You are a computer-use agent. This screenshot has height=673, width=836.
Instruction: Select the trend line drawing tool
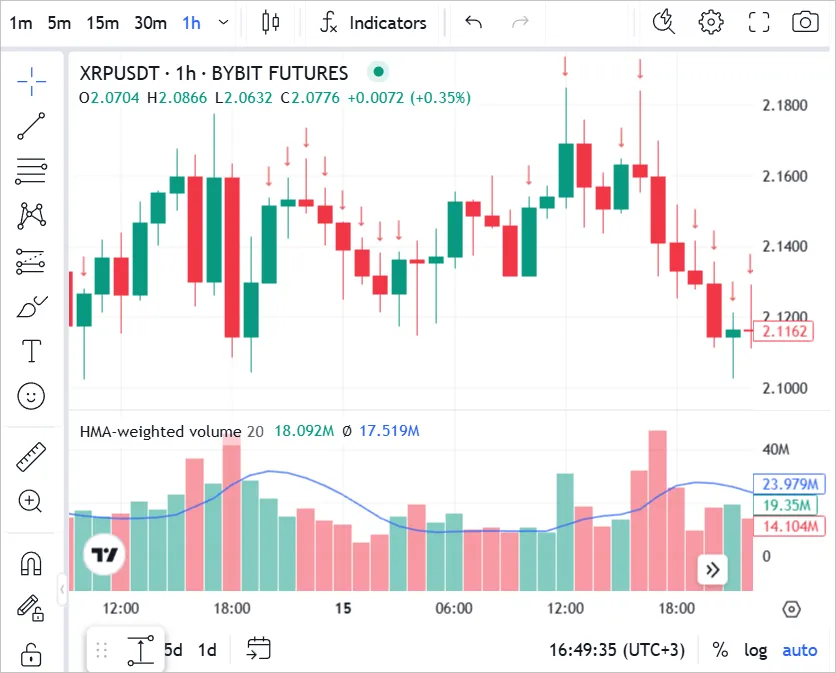coord(30,126)
